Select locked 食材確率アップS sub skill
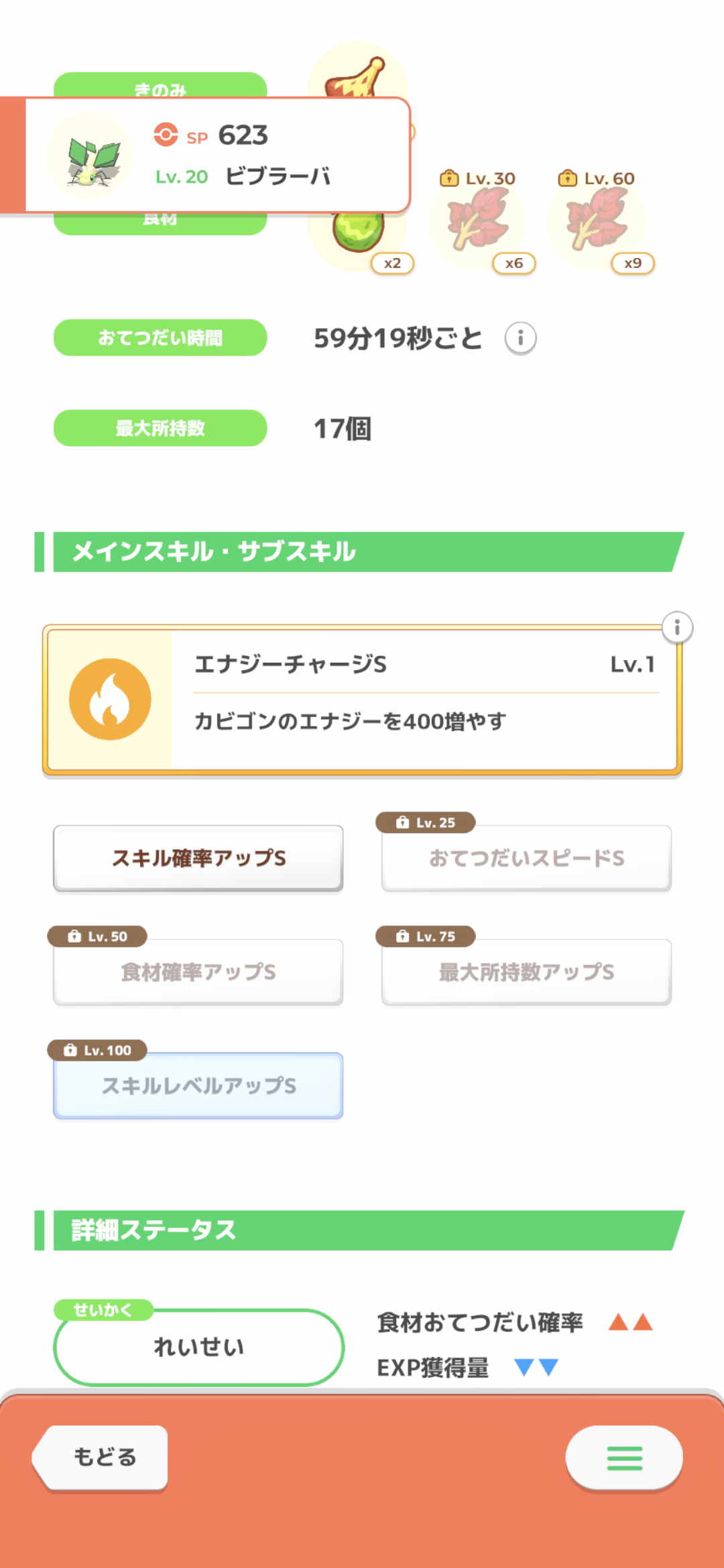The image size is (724, 1568). tap(198, 972)
